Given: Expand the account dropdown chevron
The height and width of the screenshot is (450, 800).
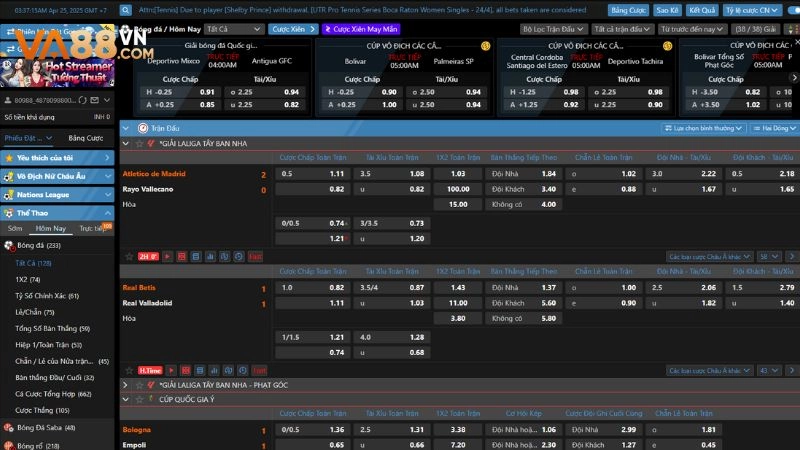Looking at the screenshot, I should tap(107, 100).
